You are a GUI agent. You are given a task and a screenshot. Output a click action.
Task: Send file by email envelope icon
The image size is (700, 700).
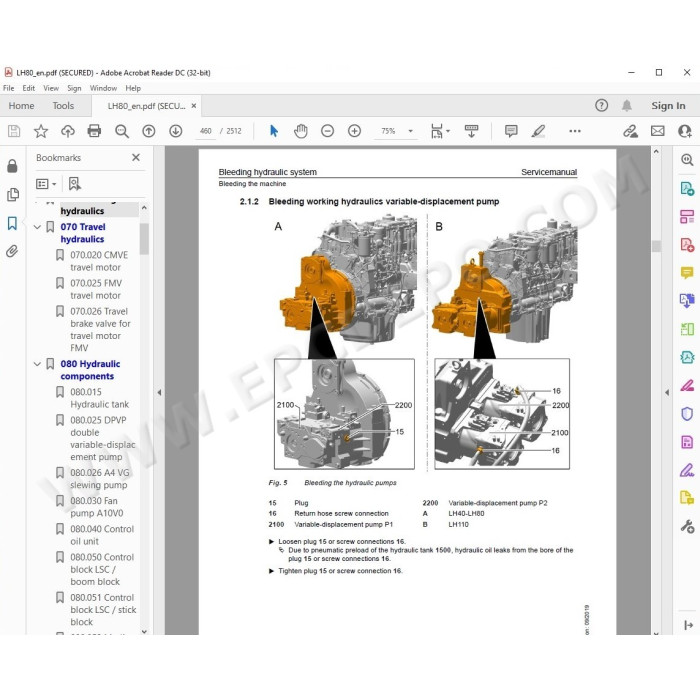658,131
